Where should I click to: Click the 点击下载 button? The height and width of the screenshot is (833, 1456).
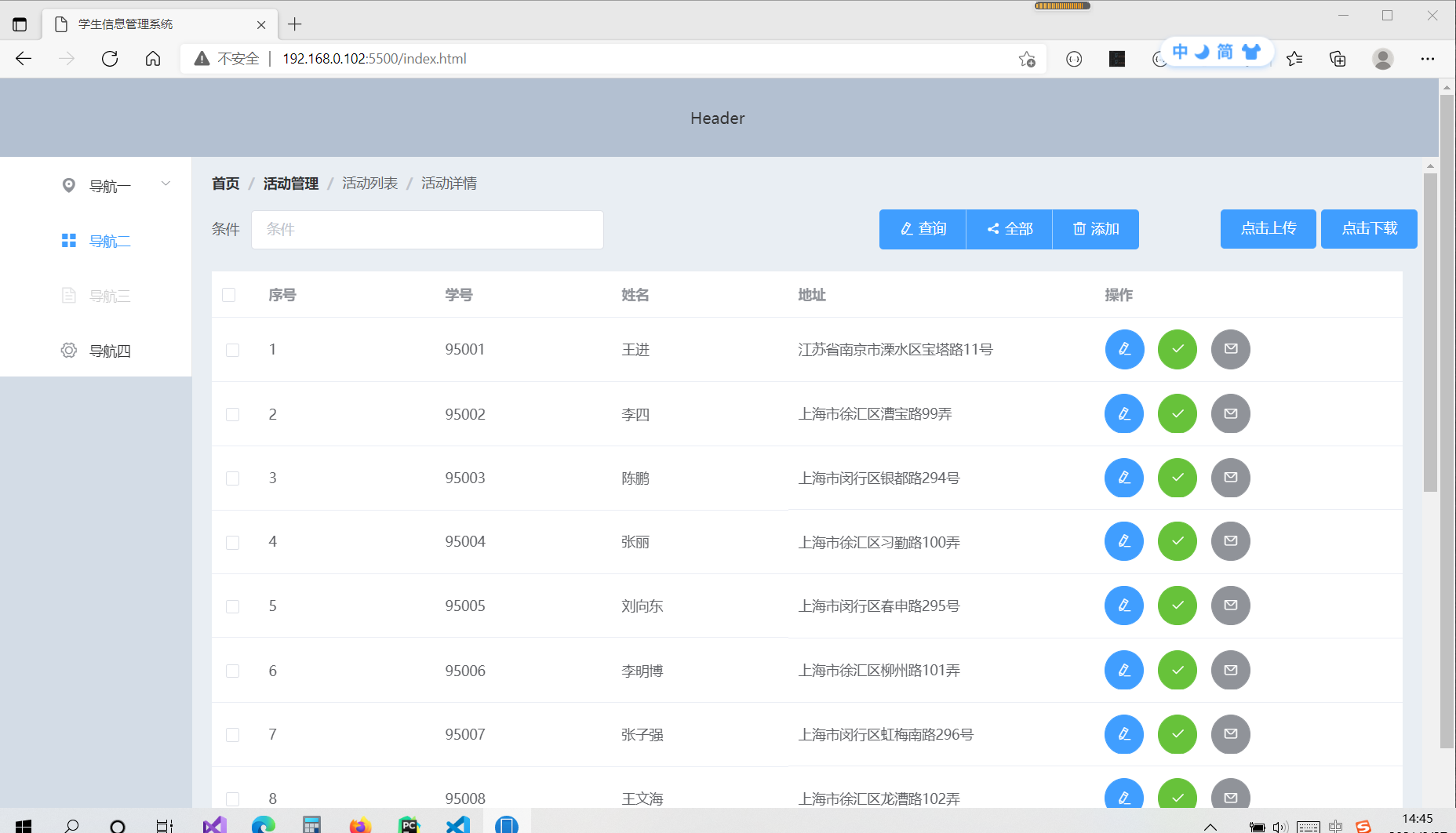click(1369, 229)
